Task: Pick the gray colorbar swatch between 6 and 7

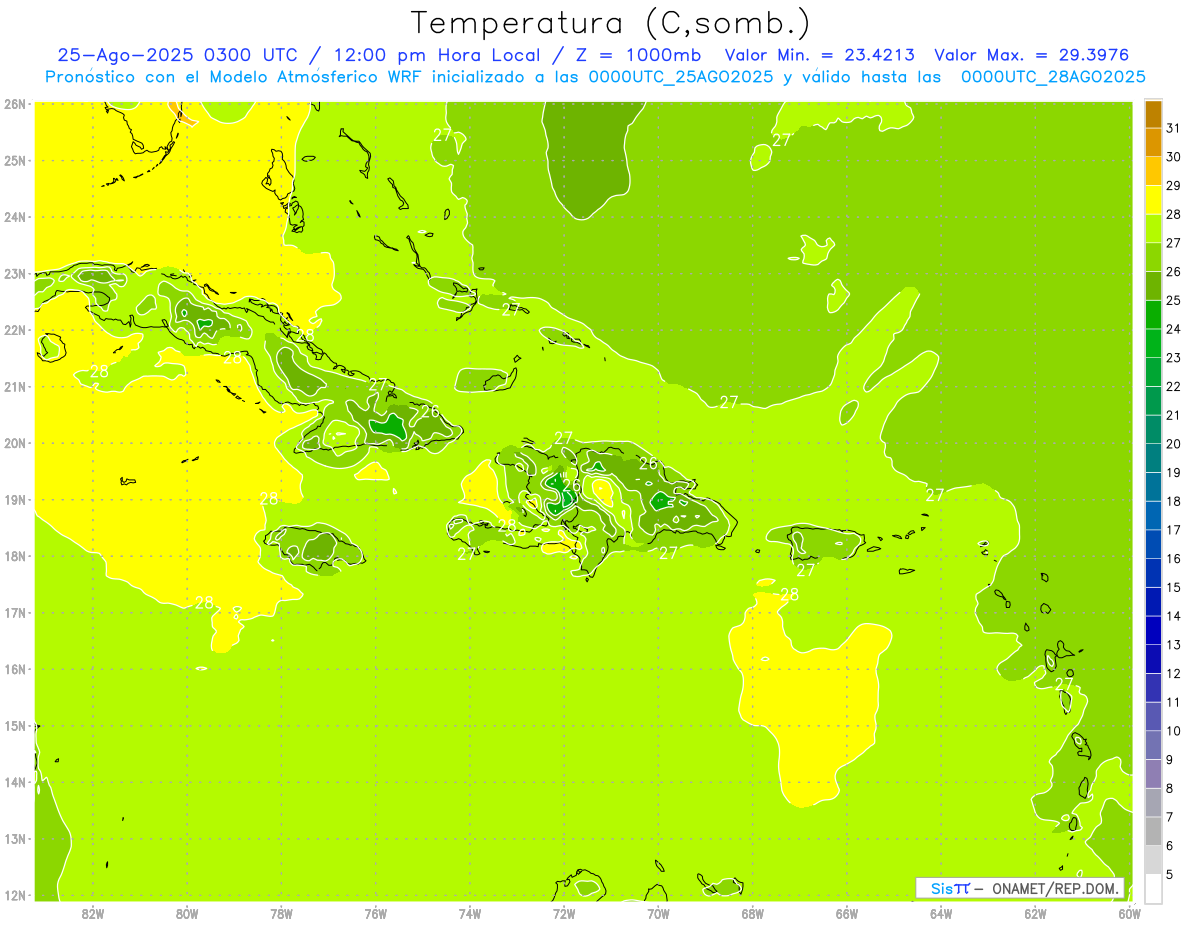Action: tap(1153, 831)
